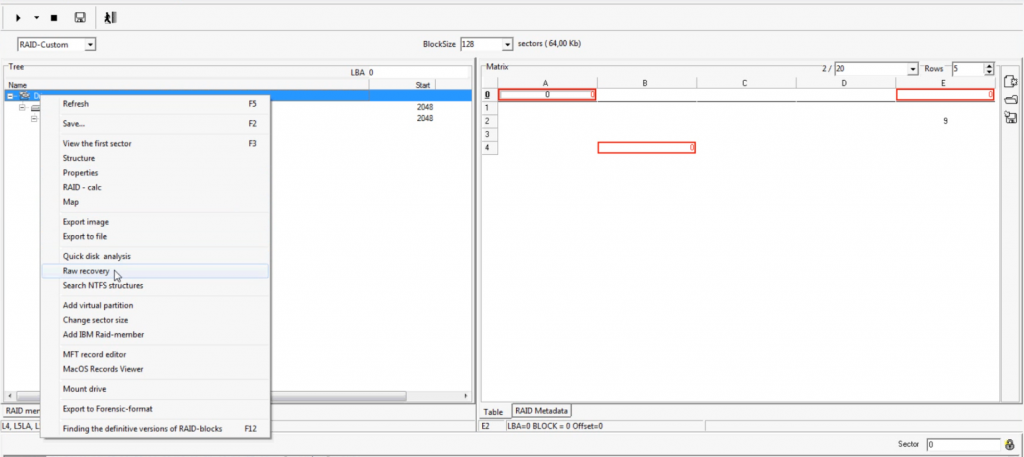Click the save matrix disk icon
The width and height of the screenshot is (1024, 457).
(x=1010, y=118)
